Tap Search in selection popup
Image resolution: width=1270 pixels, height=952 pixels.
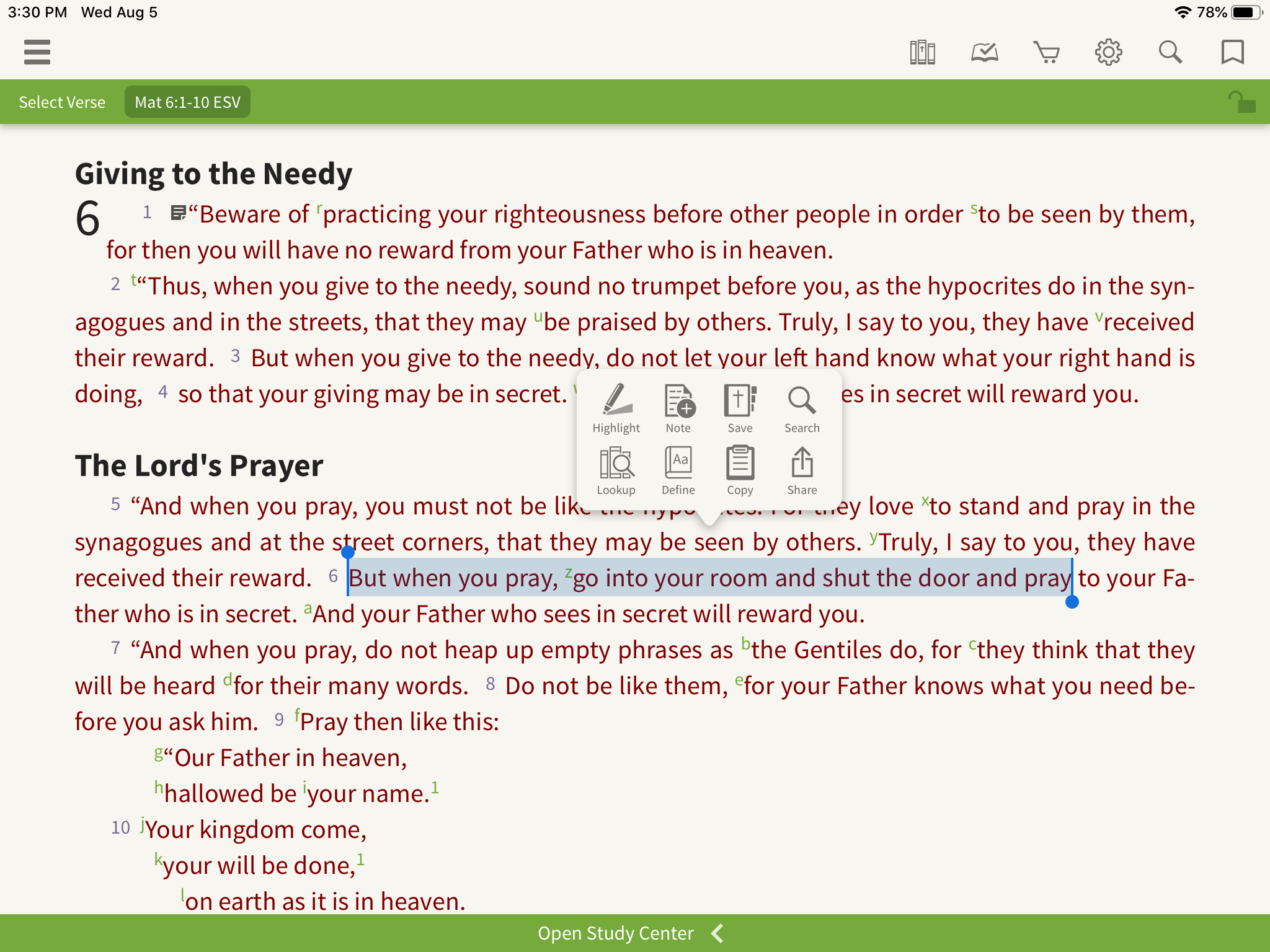pyautogui.click(x=802, y=408)
